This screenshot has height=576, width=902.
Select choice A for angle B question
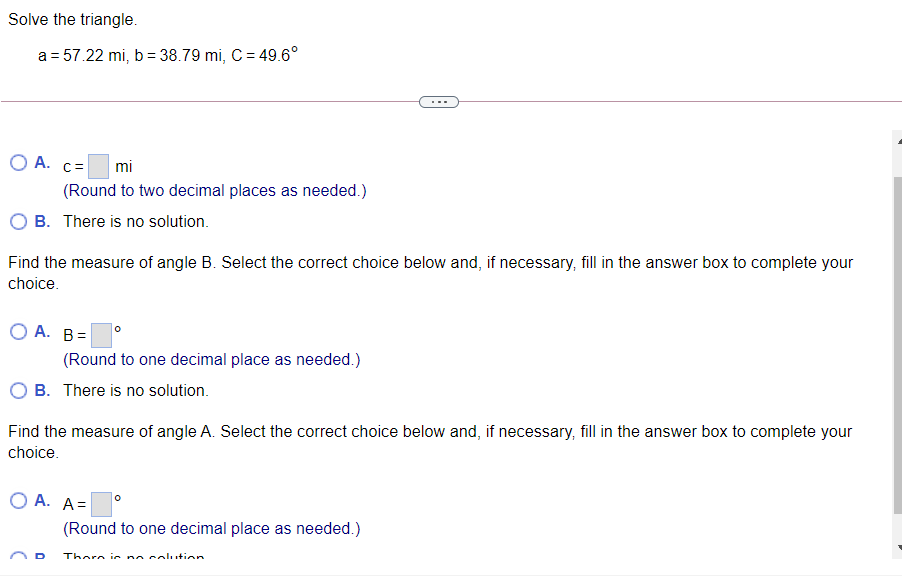[x=17, y=330]
